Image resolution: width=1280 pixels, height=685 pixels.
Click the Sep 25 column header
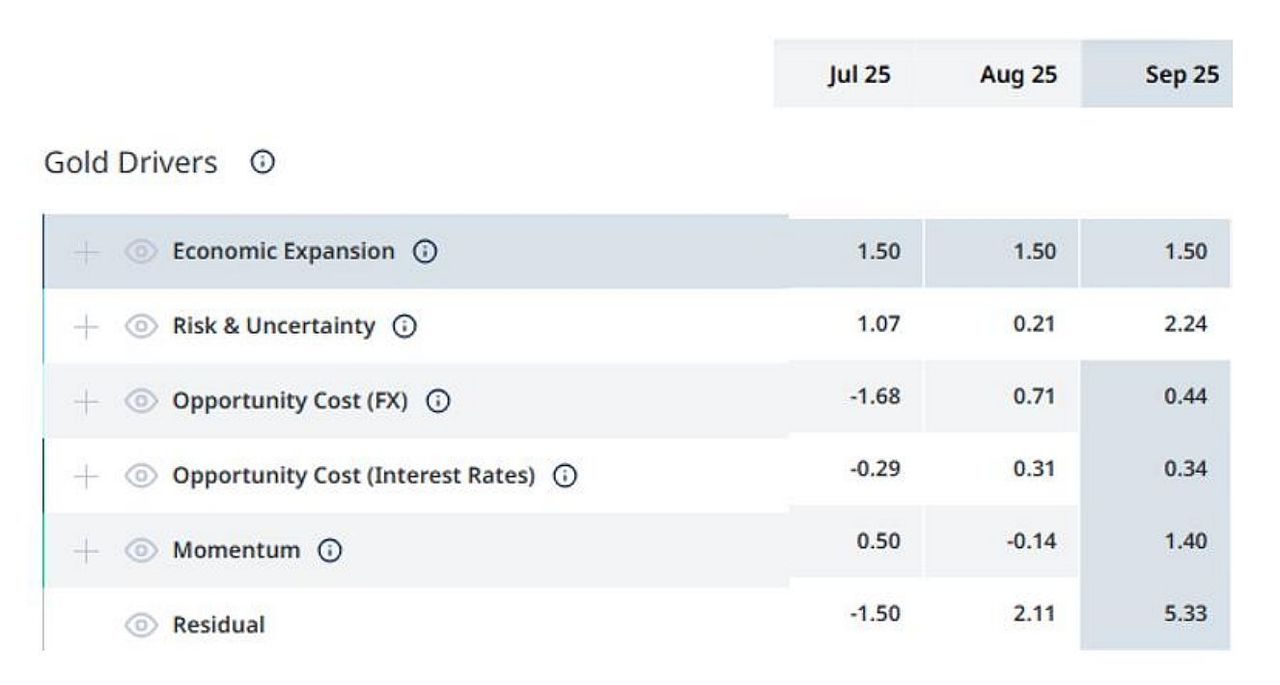[x=1182, y=75]
